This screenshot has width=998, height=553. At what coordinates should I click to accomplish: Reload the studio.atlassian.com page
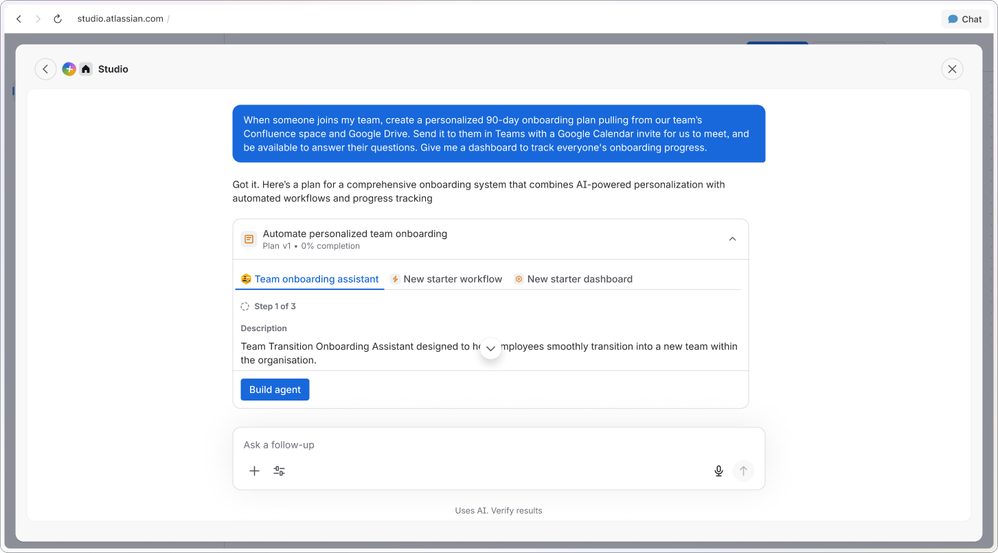(x=57, y=19)
